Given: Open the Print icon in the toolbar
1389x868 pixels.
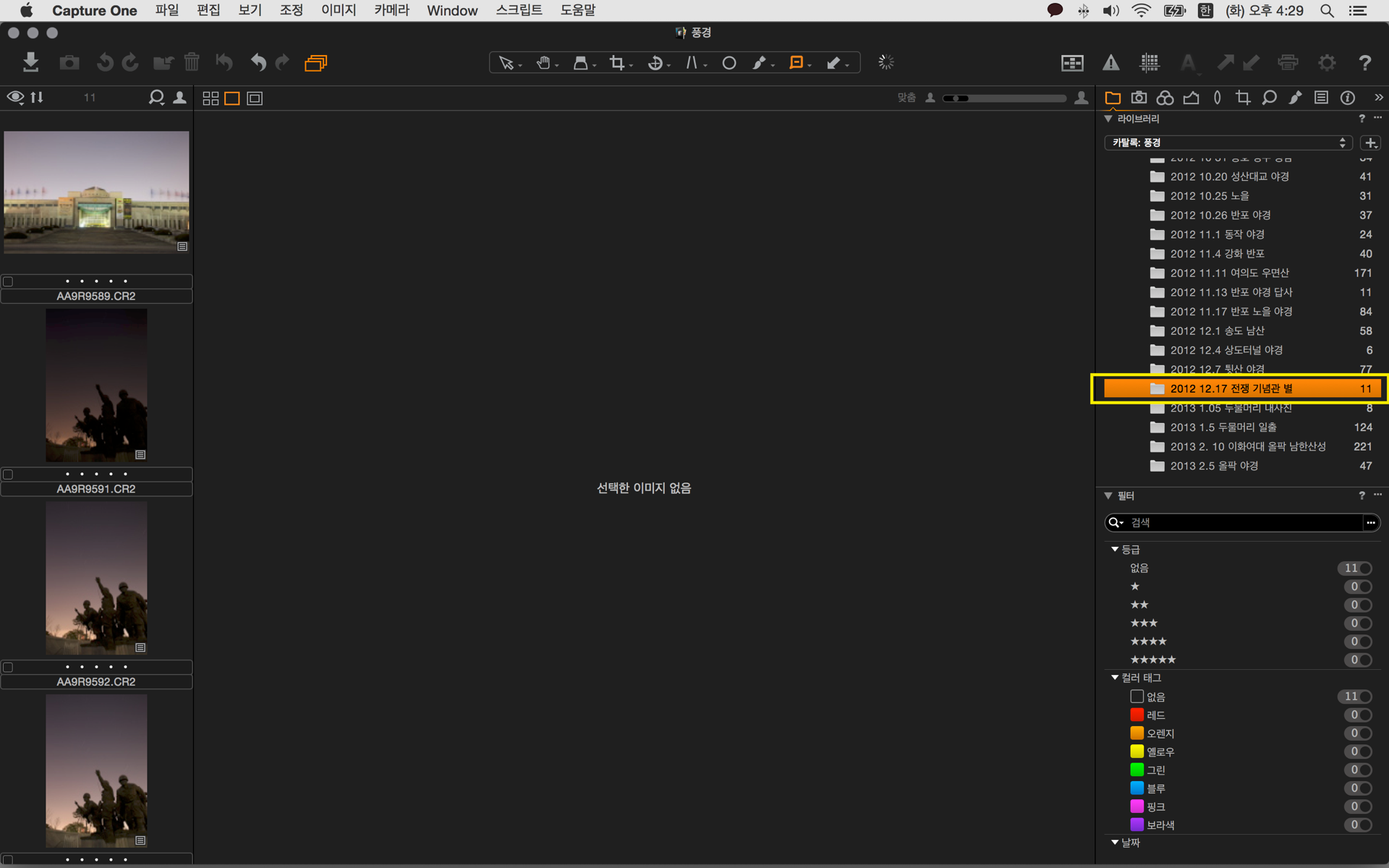Looking at the screenshot, I should tap(1288, 63).
